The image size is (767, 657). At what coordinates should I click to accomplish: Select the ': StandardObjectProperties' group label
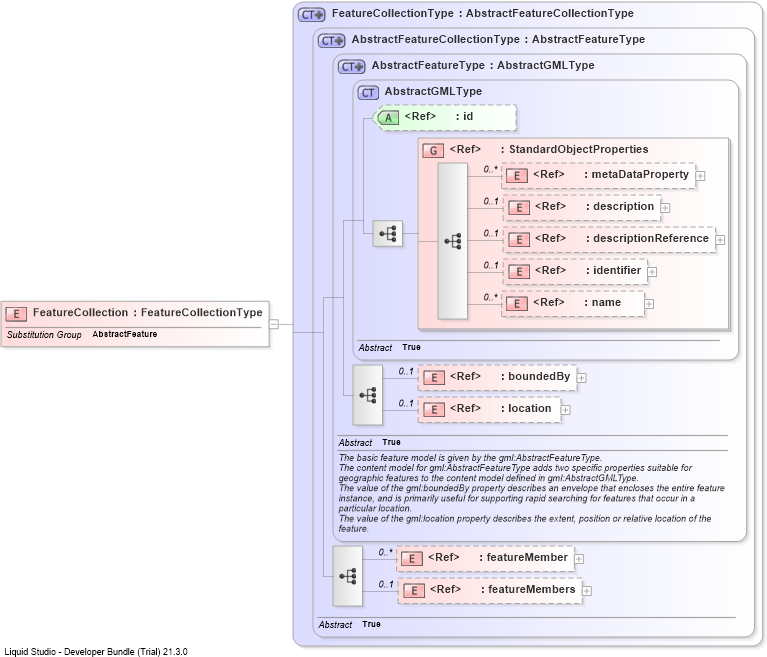574,149
